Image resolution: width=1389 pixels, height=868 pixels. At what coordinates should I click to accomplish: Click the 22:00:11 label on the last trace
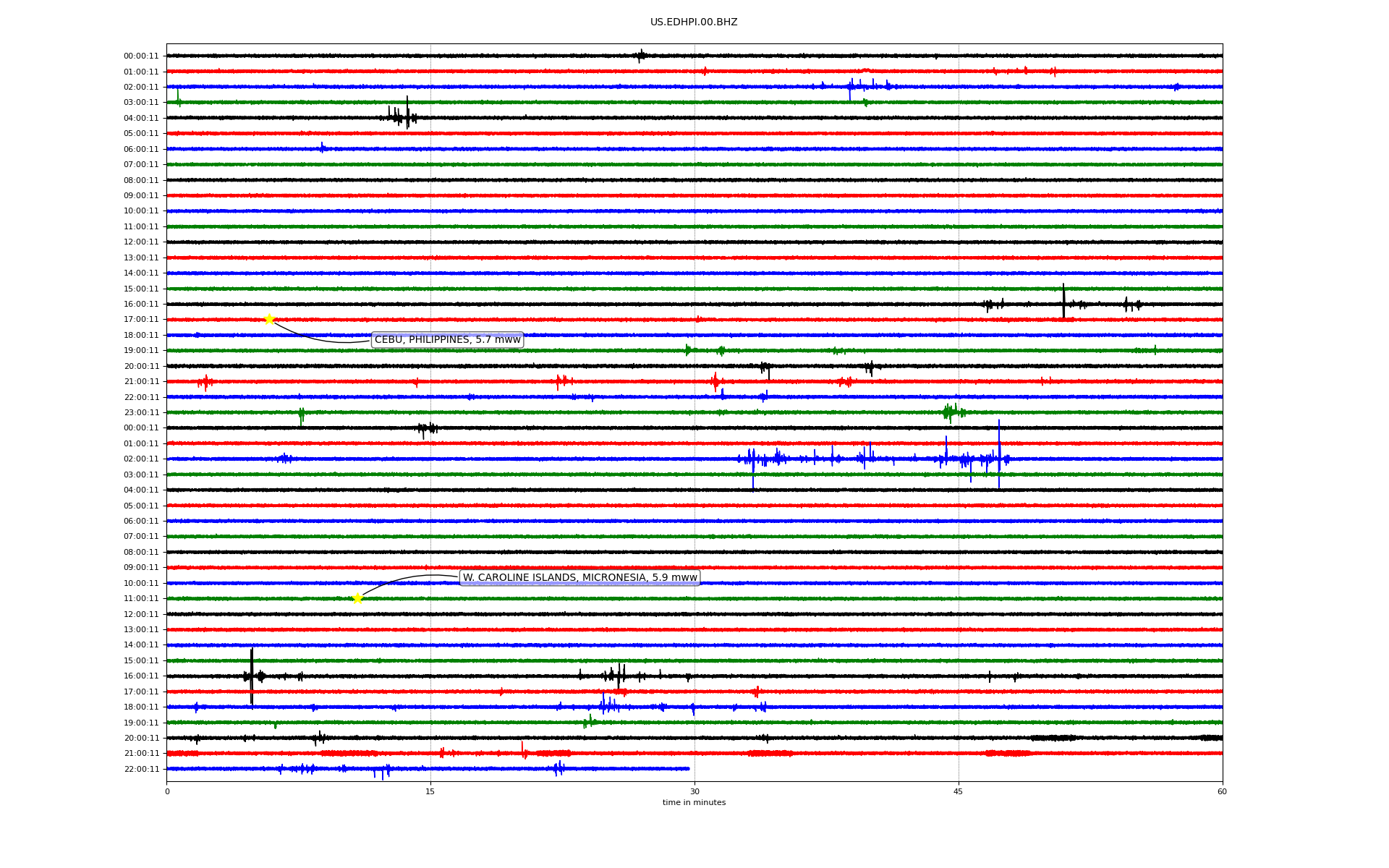(x=141, y=769)
